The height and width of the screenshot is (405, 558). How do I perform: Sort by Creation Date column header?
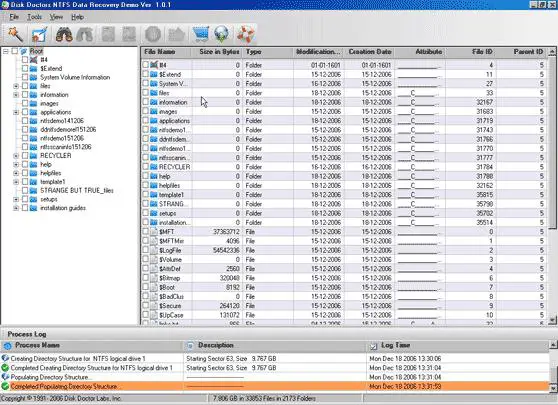tap(369, 52)
